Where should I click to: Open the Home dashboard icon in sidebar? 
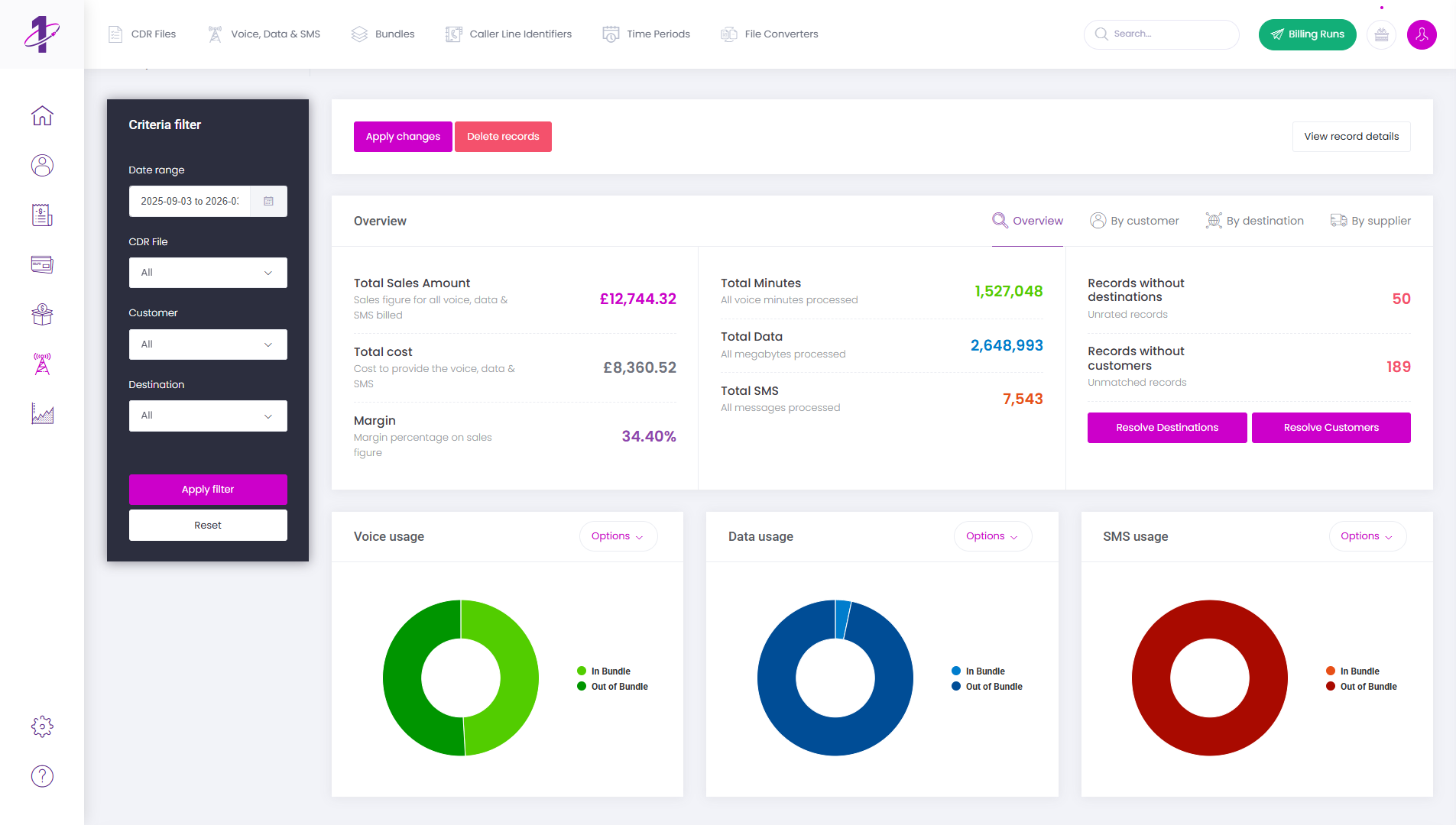pyautogui.click(x=42, y=115)
